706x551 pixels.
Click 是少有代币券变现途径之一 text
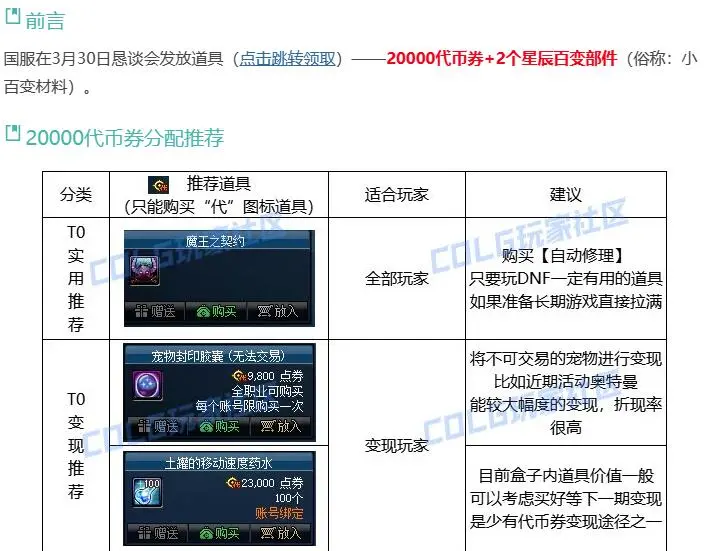pyautogui.click(x=566, y=521)
